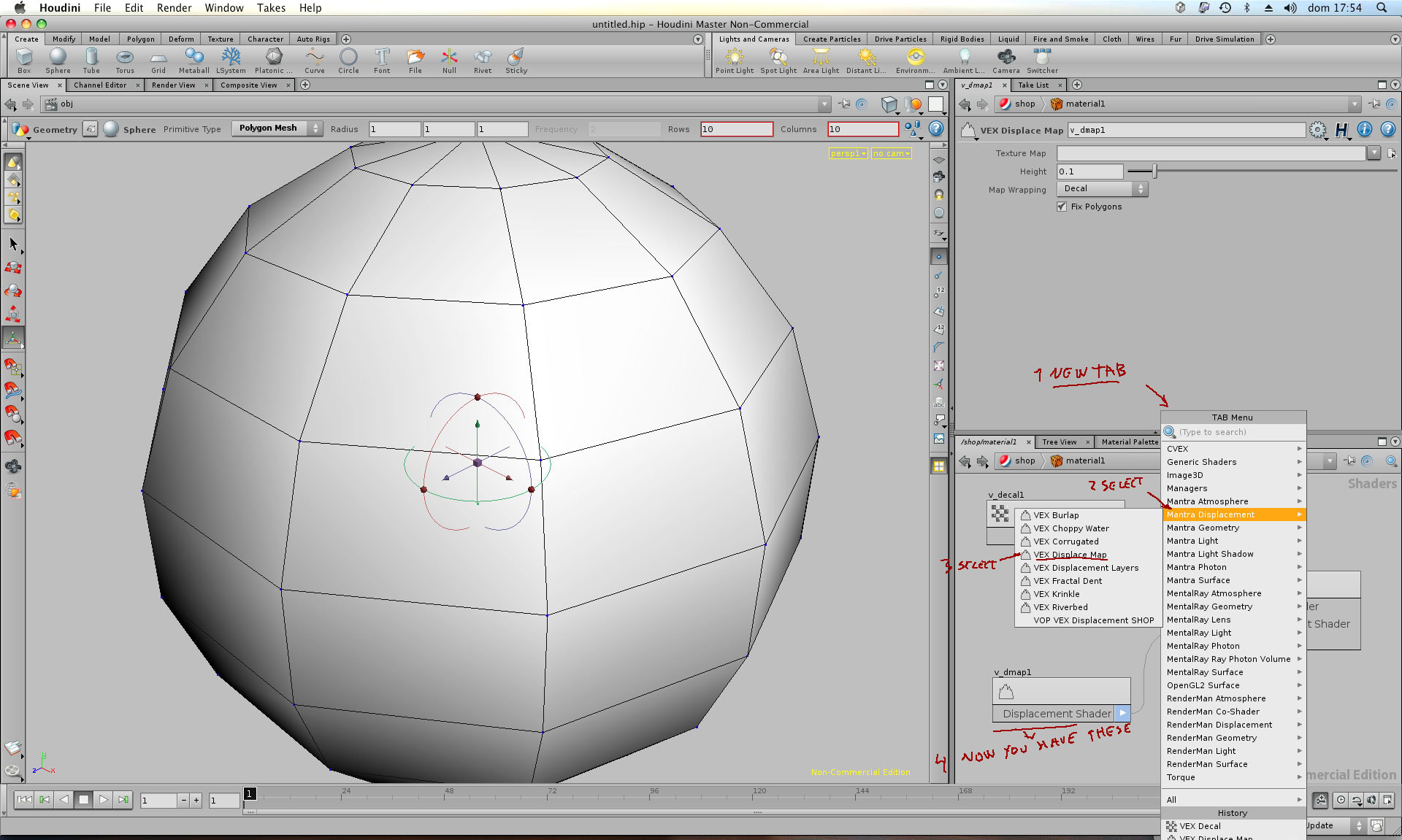Open parameter gear menu for v_dmap1

tap(1317, 130)
